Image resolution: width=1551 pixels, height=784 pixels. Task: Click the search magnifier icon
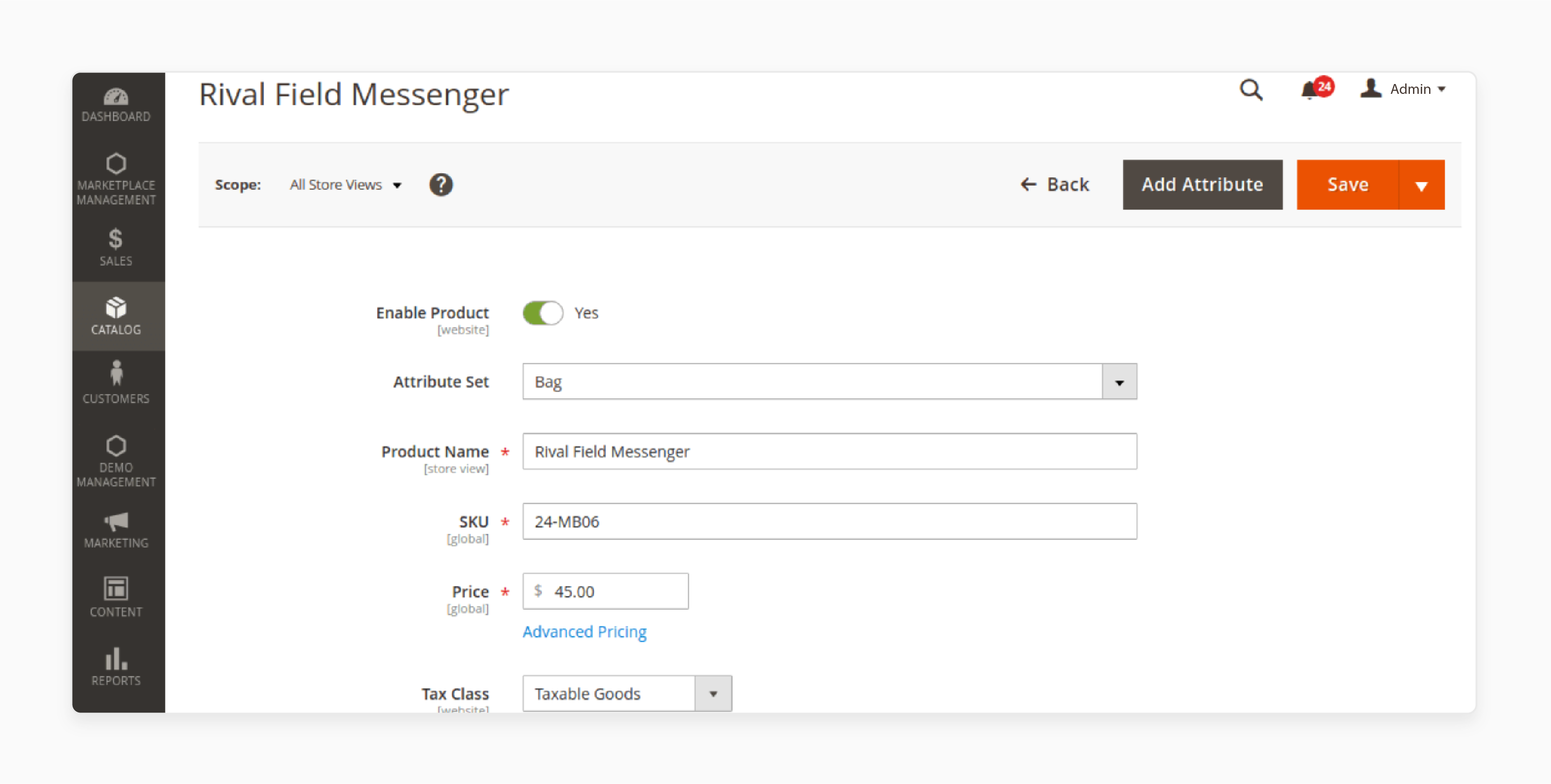pyautogui.click(x=1251, y=90)
